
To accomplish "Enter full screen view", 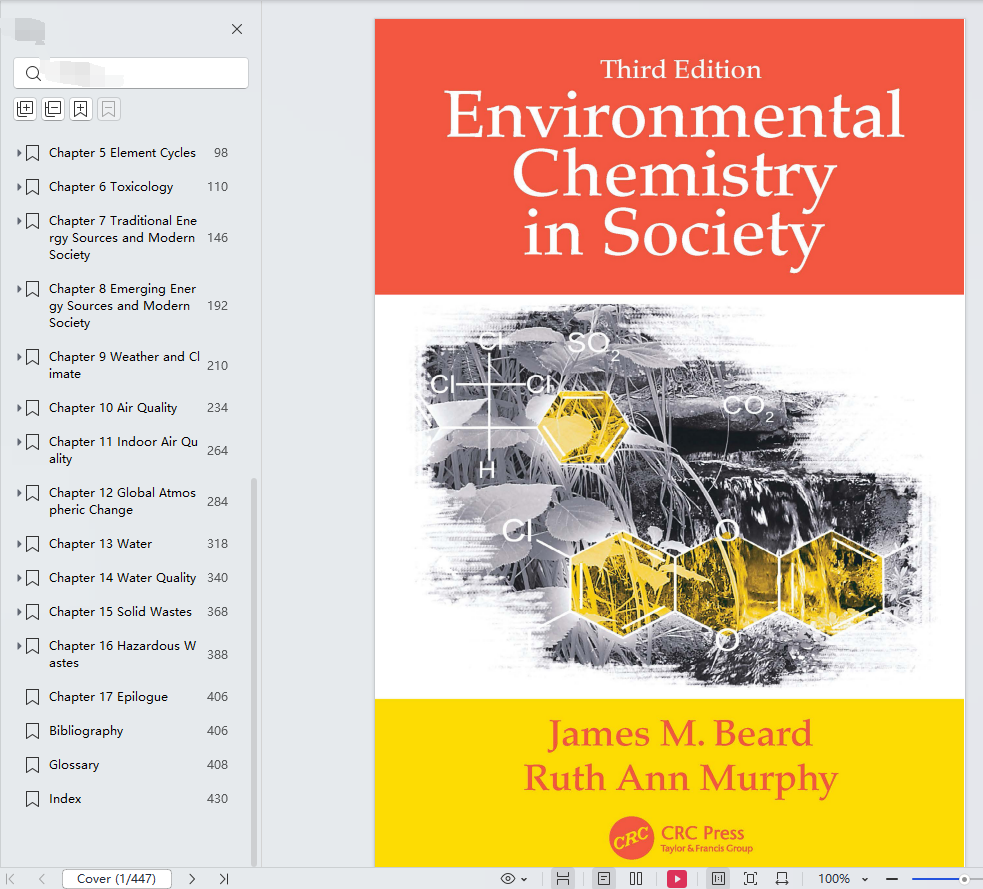I will coord(750,879).
